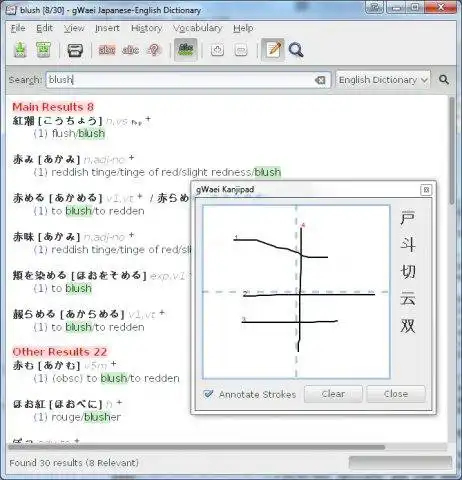Close Kanjipad using its title X icon
This screenshot has height=480, width=462.
coord(426,190)
